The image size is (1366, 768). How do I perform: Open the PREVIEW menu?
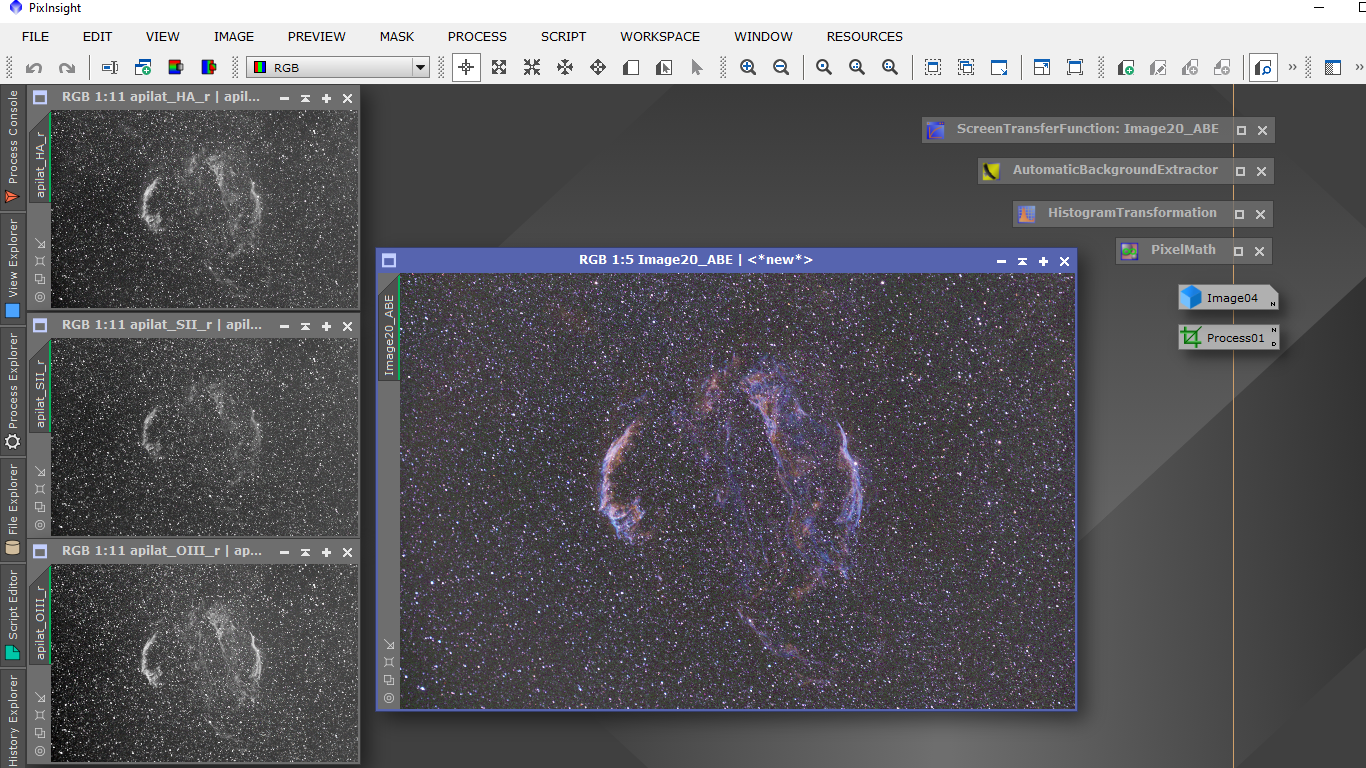point(317,36)
